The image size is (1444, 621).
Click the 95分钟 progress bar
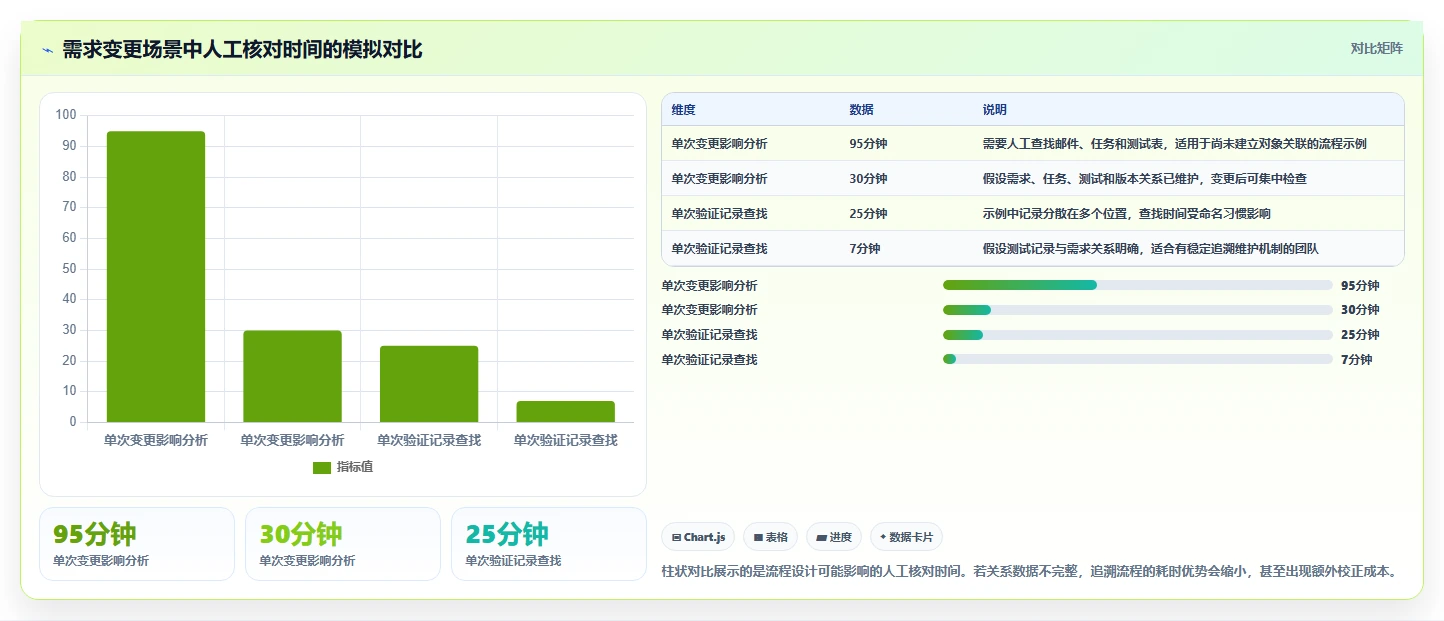[1137, 285]
